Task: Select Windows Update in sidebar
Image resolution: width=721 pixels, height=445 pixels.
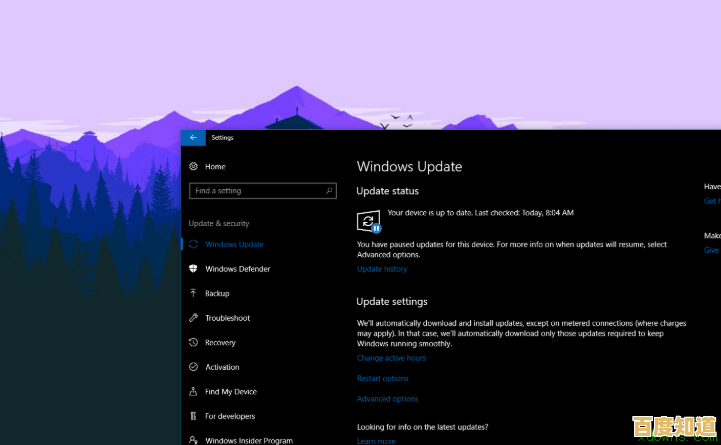Action: [x=235, y=244]
